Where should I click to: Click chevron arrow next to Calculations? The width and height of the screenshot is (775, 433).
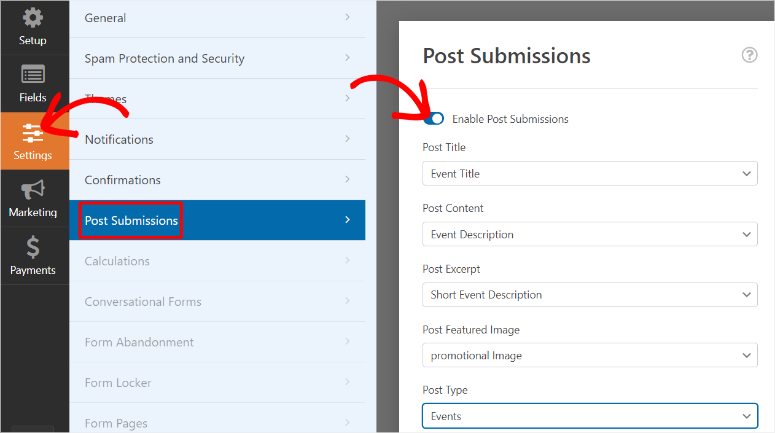347,260
